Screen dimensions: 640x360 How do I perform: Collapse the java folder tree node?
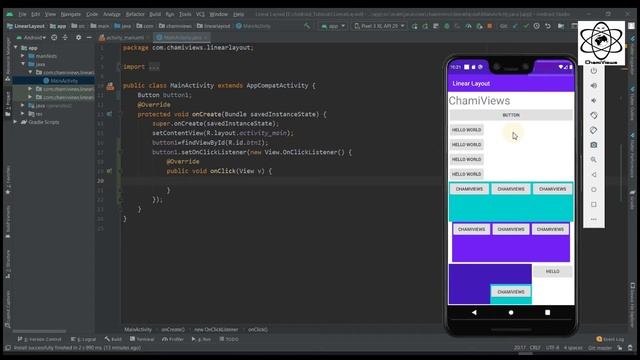[x=23, y=64]
